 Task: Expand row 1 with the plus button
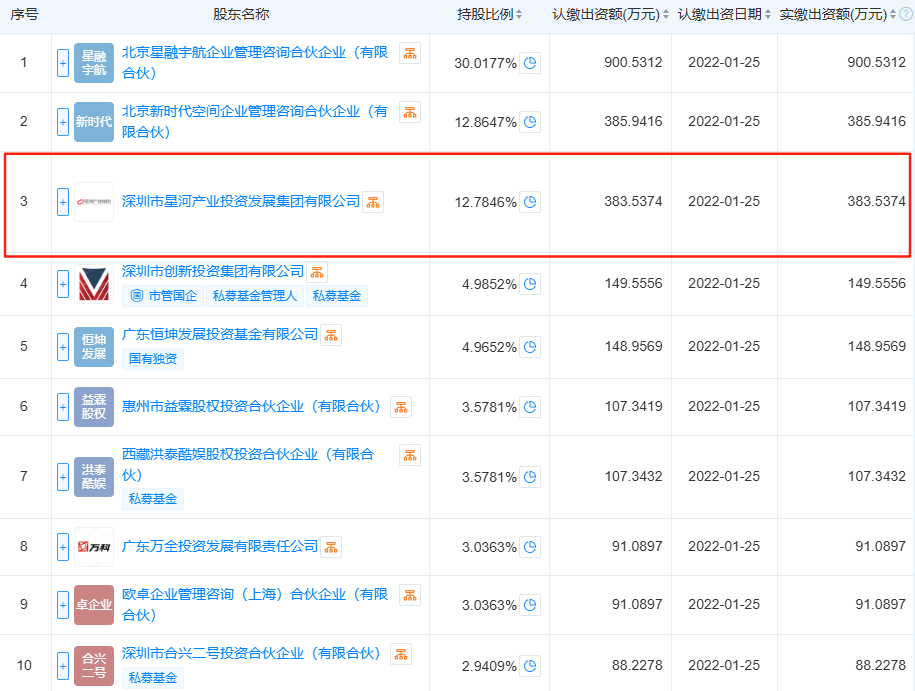pos(63,63)
